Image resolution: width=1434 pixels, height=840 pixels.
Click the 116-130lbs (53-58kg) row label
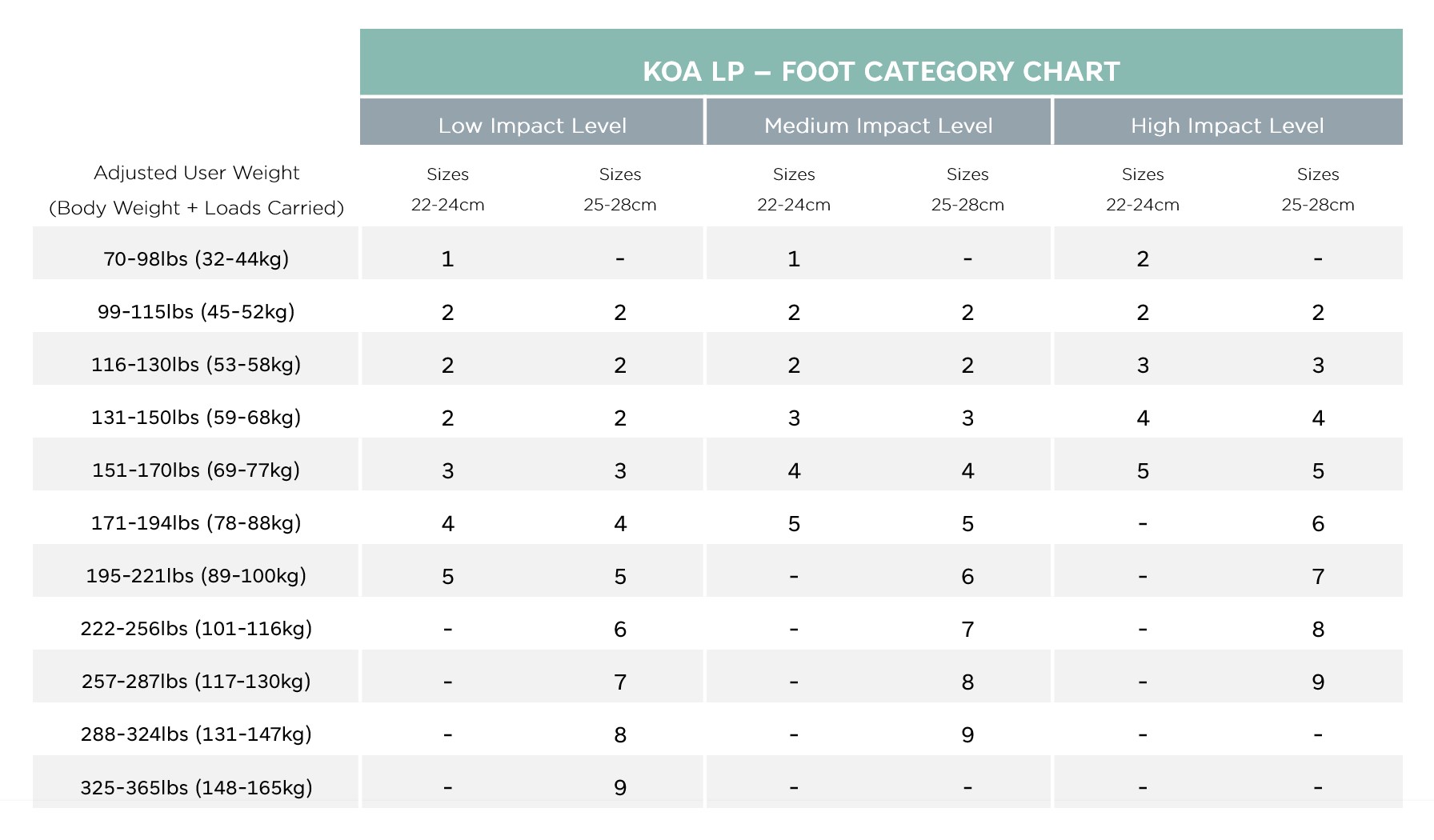coord(196,364)
